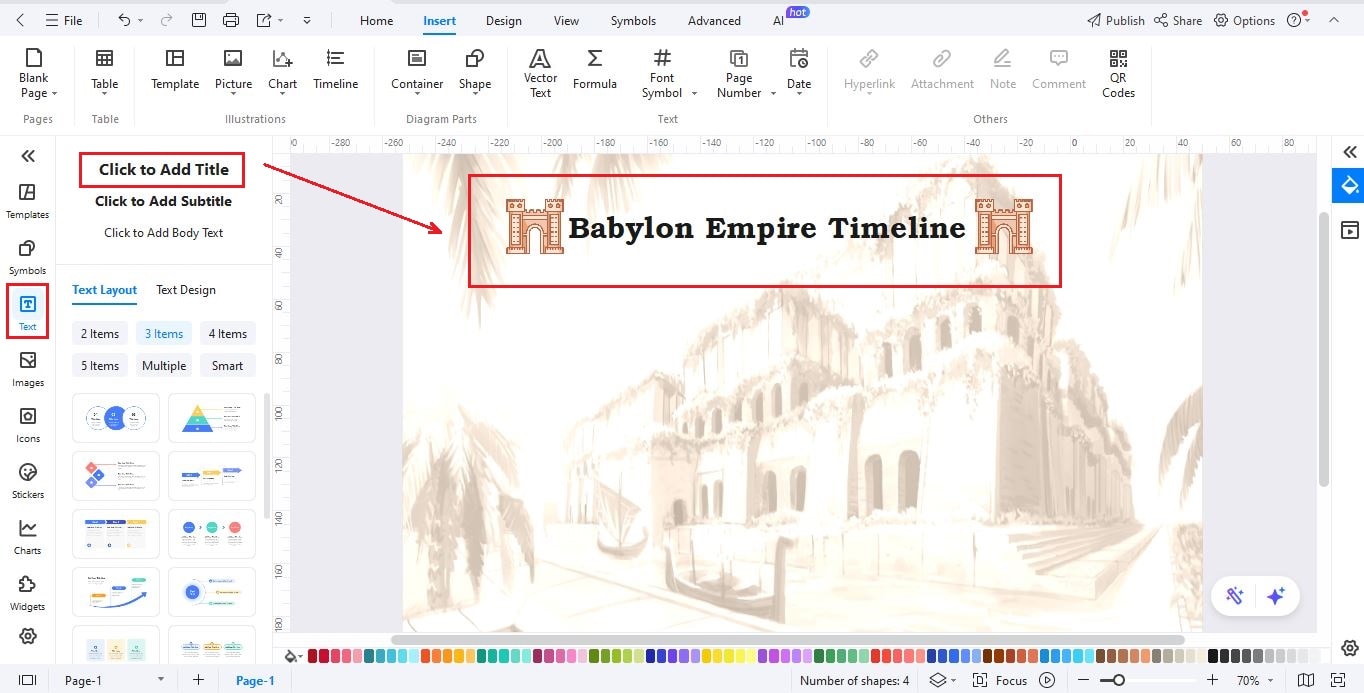Screen dimensions: 1364x693
Task: Insert a Timeline
Action: click(335, 70)
